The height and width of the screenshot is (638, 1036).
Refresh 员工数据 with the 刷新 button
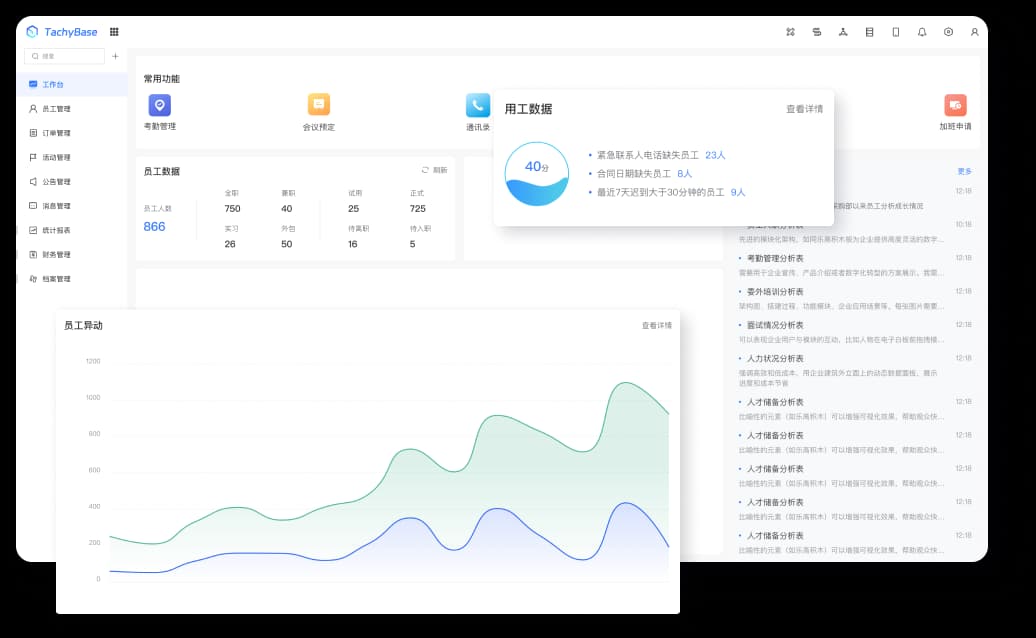[x=434, y=171]
